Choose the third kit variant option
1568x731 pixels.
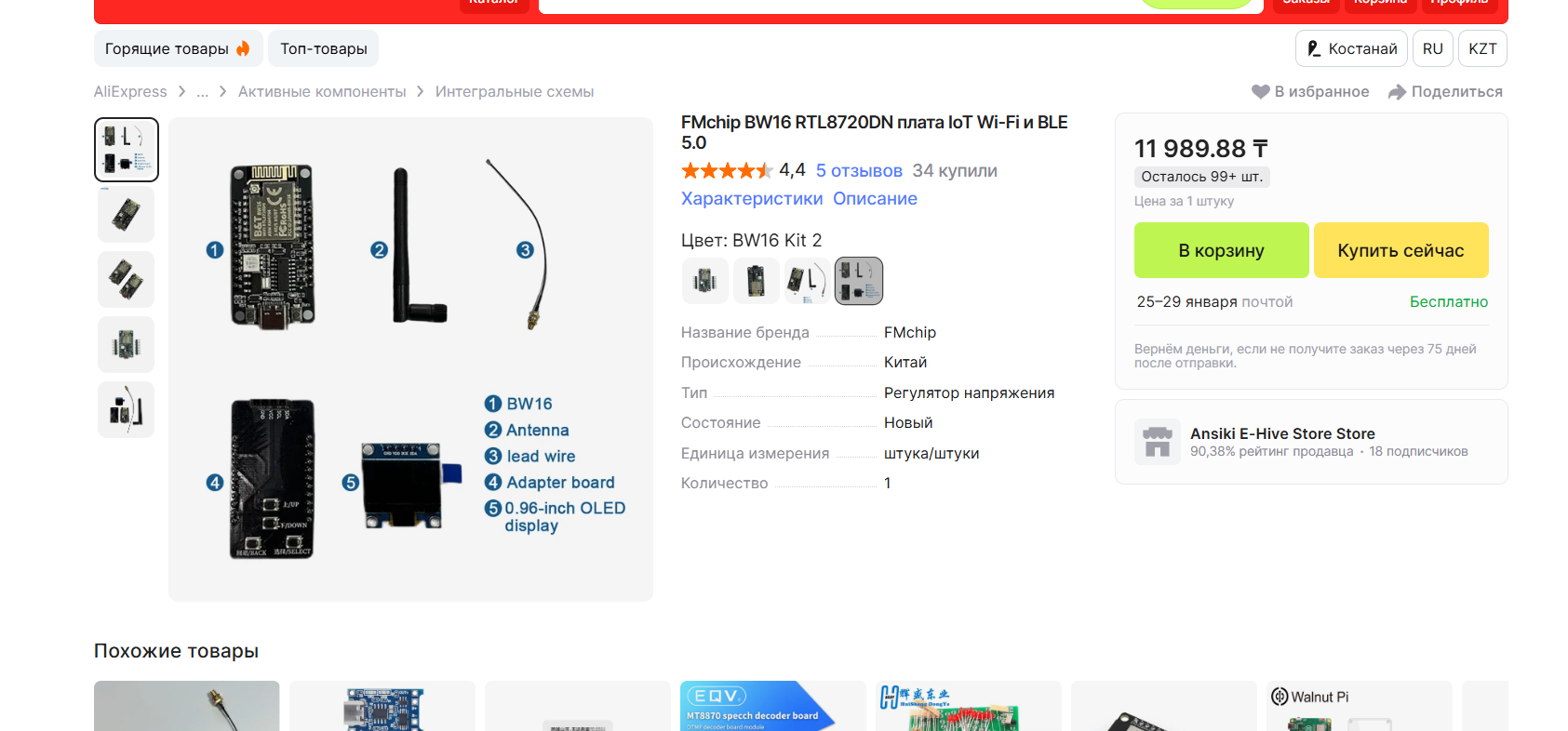click(807, 281)
